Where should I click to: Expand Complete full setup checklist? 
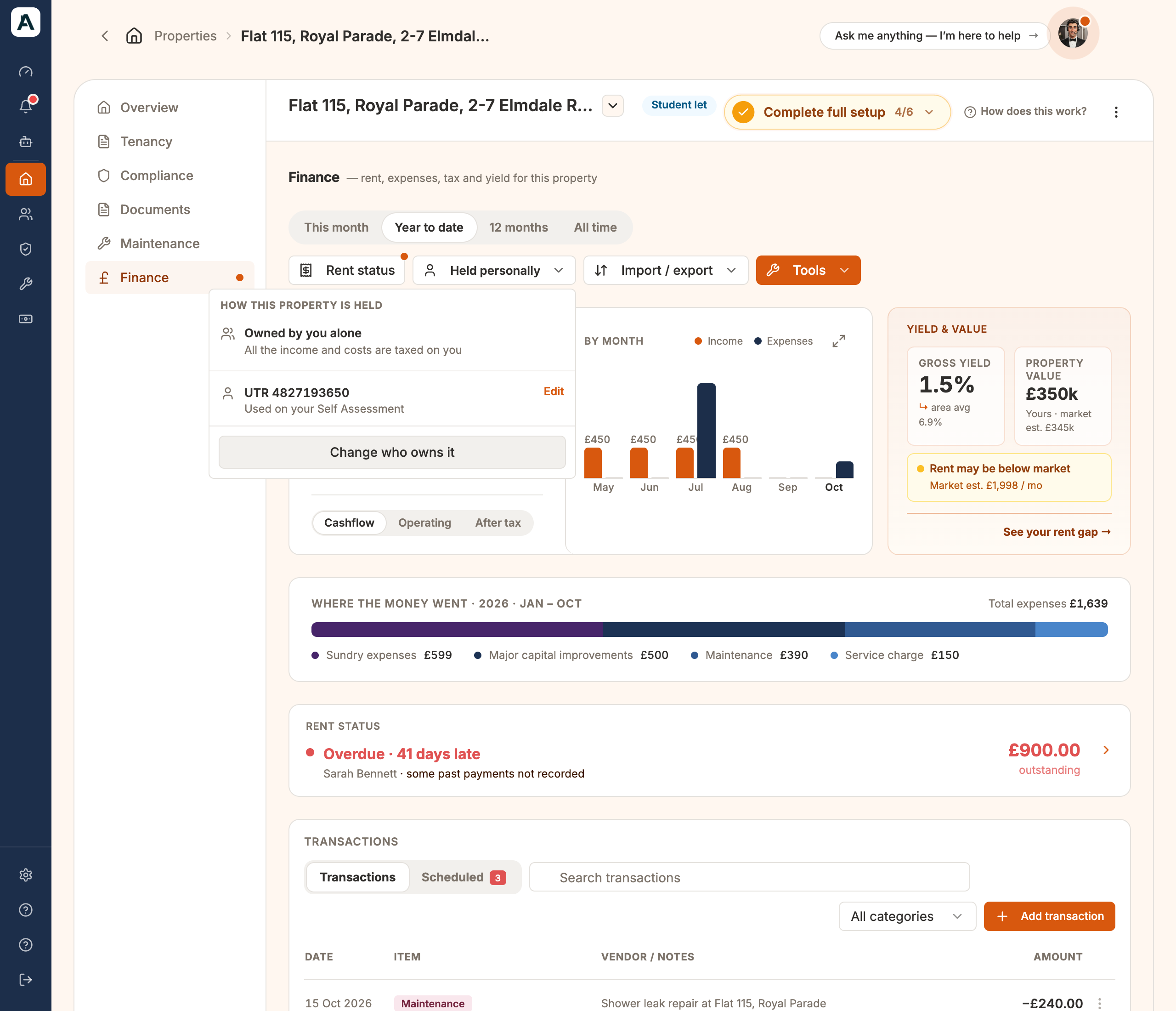click(837, 112)
